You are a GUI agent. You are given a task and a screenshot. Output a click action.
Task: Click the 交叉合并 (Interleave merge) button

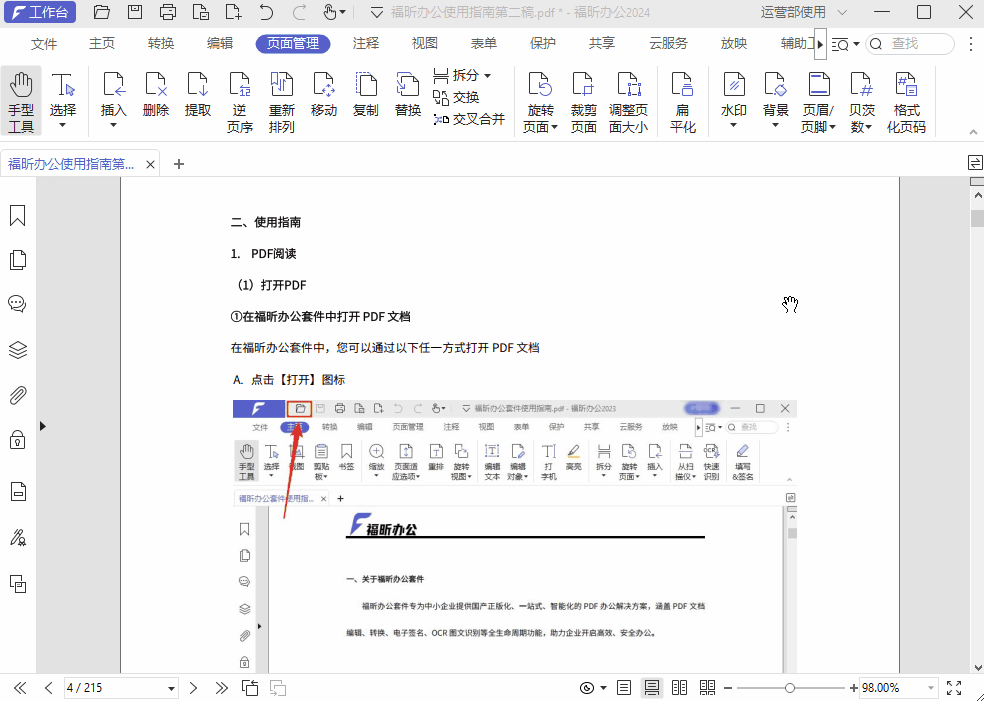tap(468, 117)
